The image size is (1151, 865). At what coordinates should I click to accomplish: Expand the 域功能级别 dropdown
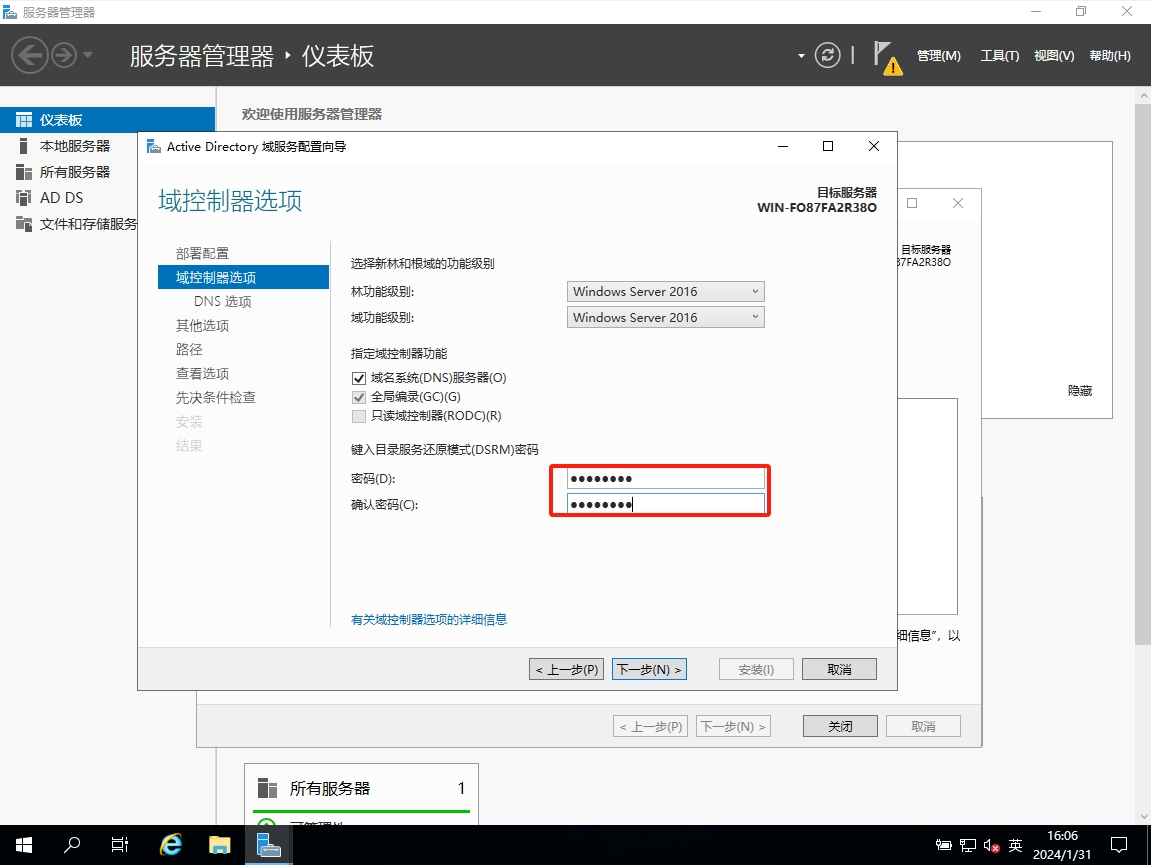tap(666, 318)
